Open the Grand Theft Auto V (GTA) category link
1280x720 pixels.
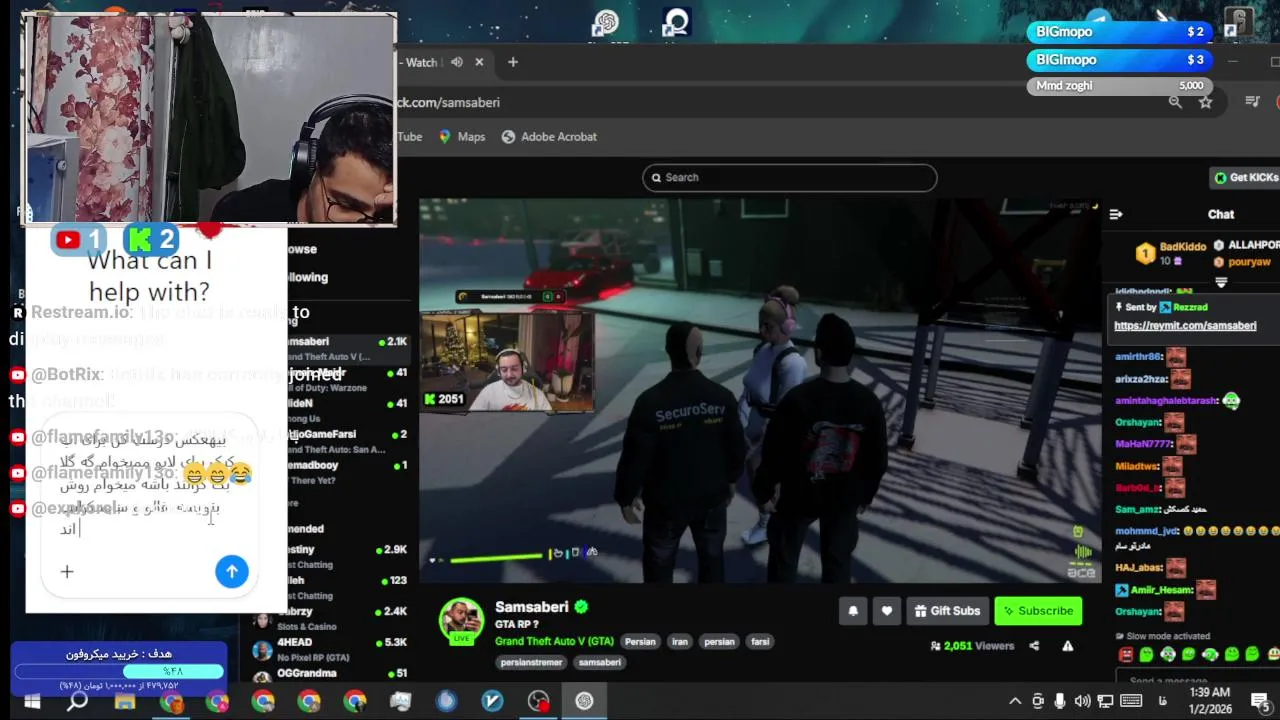pos(554,641)
